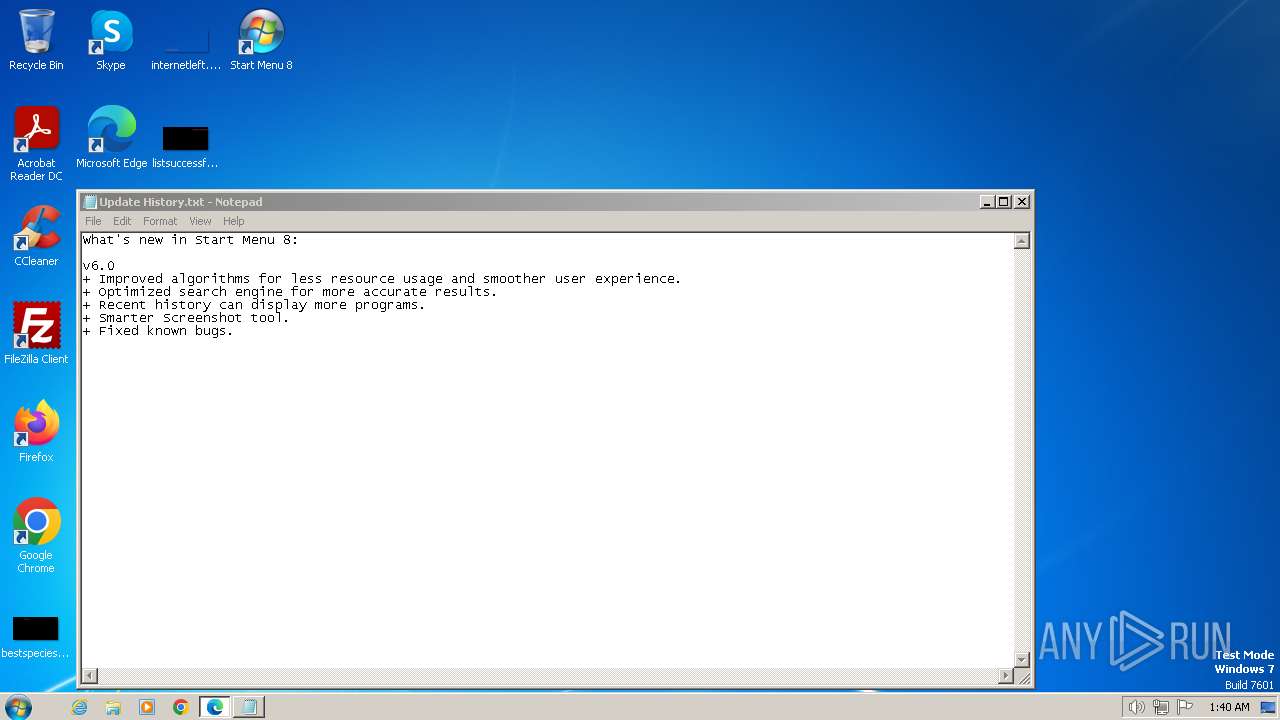Click the Notepad window title bar text
Image resolution: width=1280 pixels, height=720 pixels.
pos(180,202)
